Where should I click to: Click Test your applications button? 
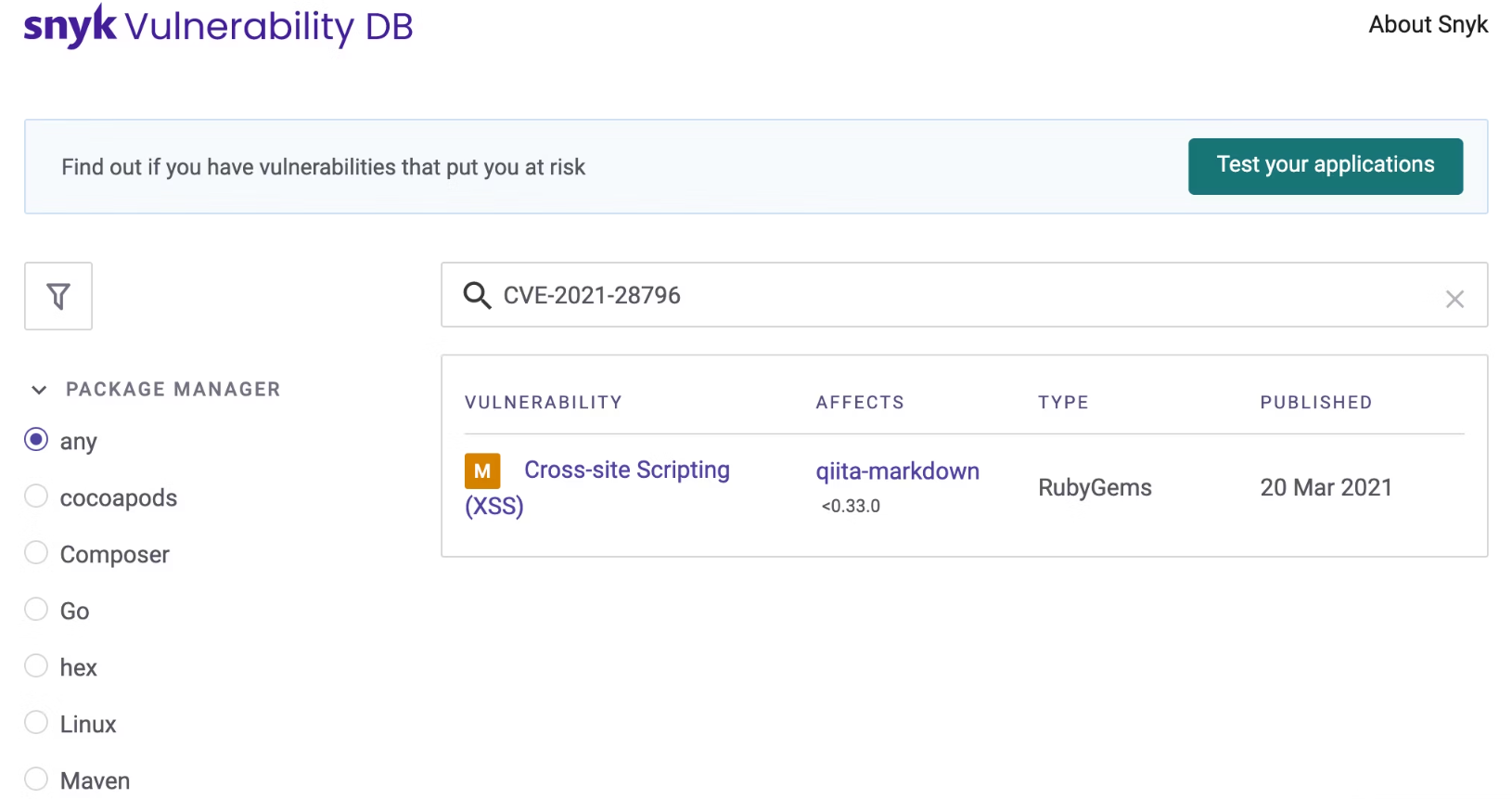[x=1326, y=166]
